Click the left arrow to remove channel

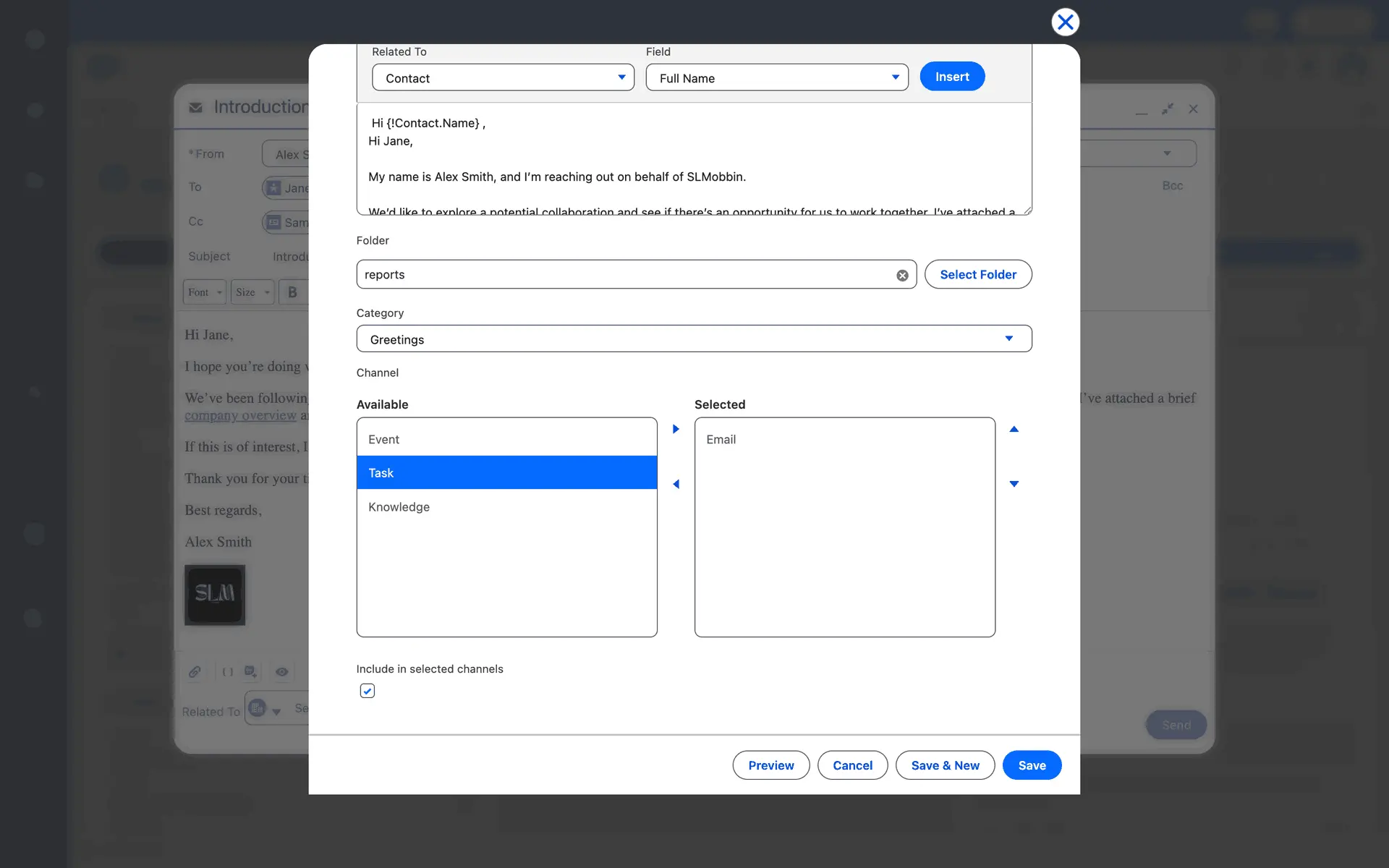676,484
